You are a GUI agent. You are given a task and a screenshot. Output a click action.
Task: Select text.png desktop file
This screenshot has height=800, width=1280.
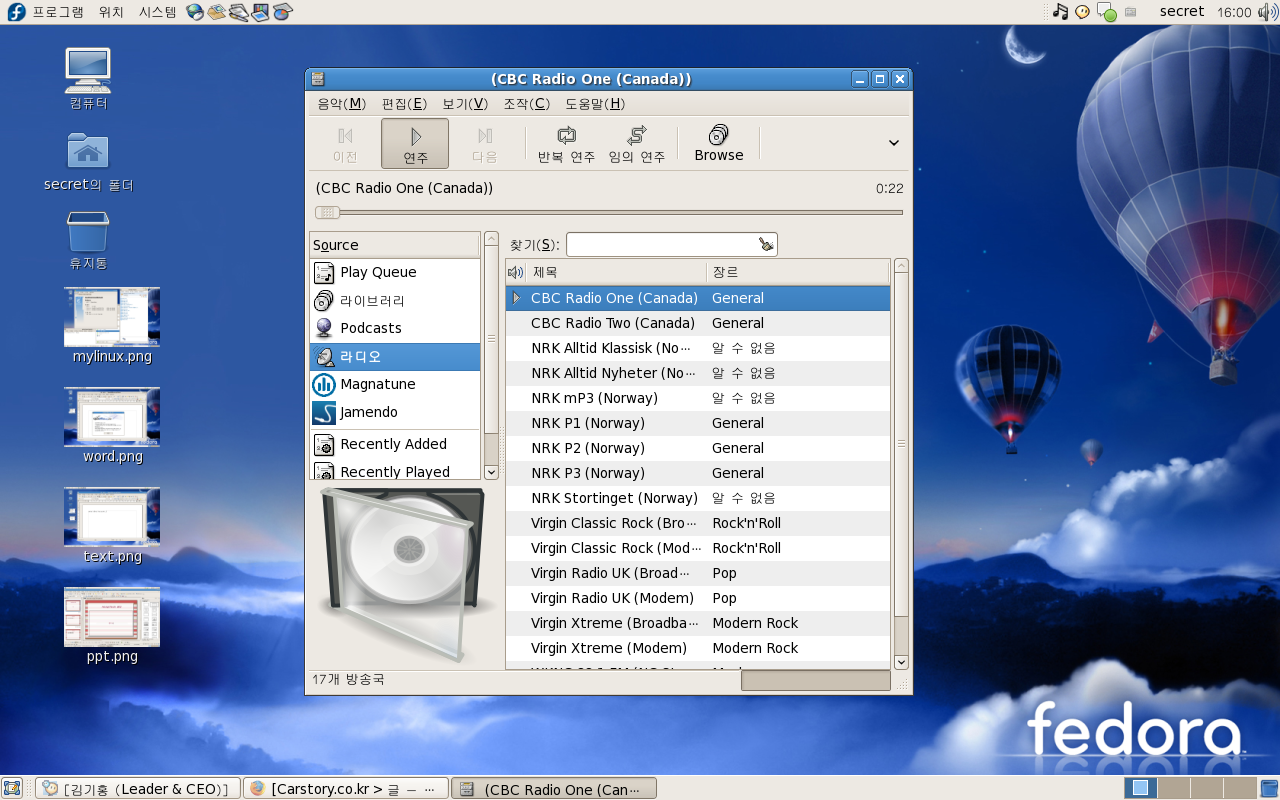pos(112,526)
